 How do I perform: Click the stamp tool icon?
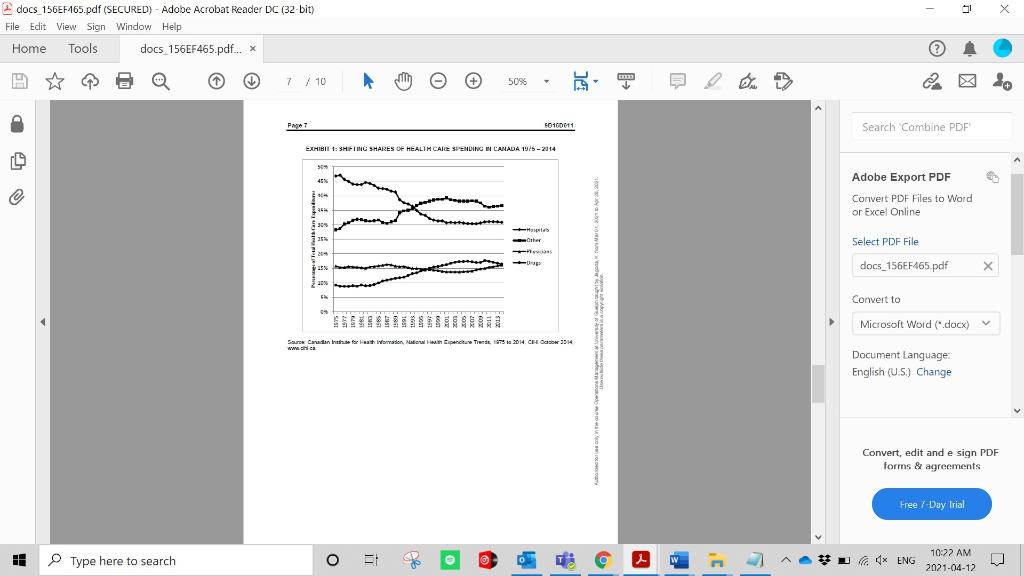pyautogui.click(x=783, y=81)
